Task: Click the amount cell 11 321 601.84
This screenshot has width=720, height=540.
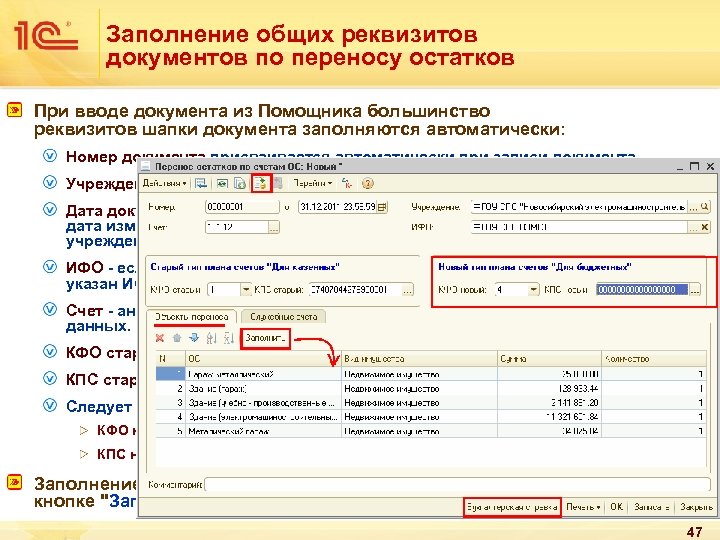Action: coord(550,417)
